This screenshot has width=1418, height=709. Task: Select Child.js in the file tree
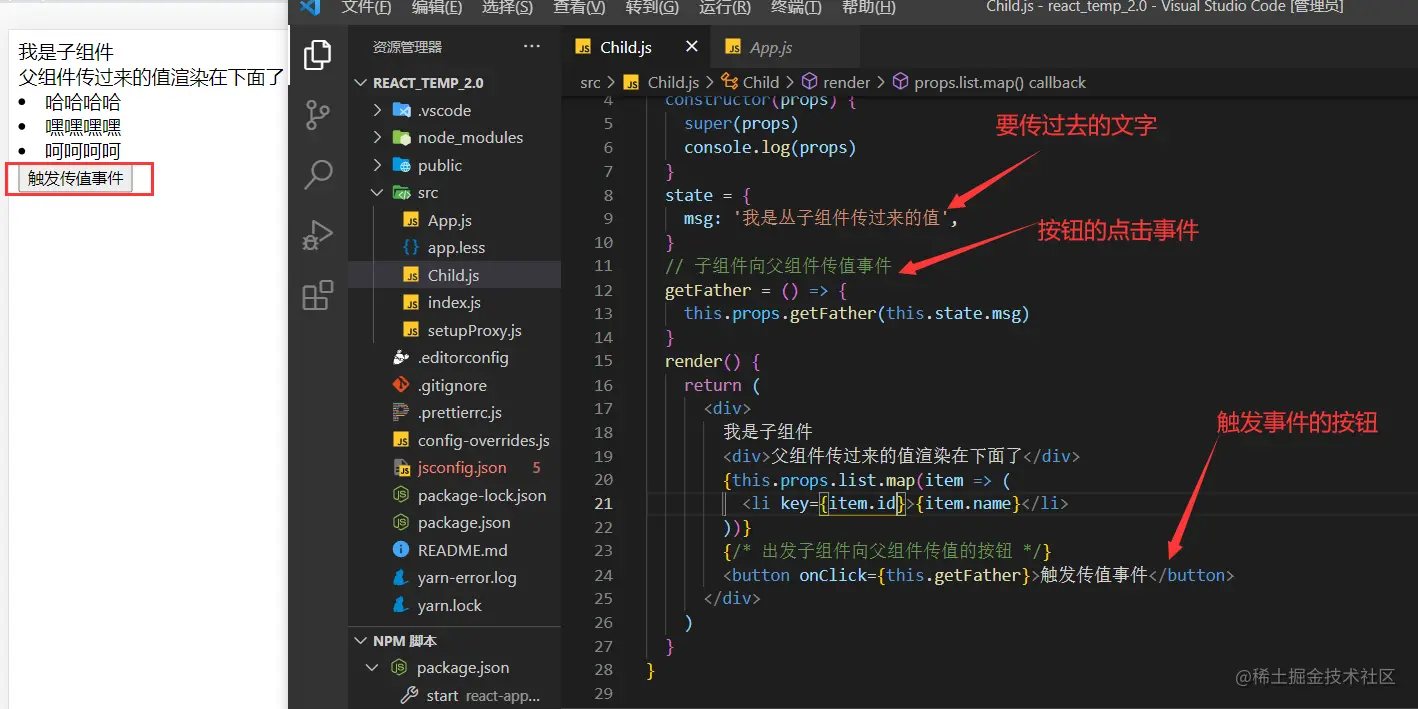454,275
